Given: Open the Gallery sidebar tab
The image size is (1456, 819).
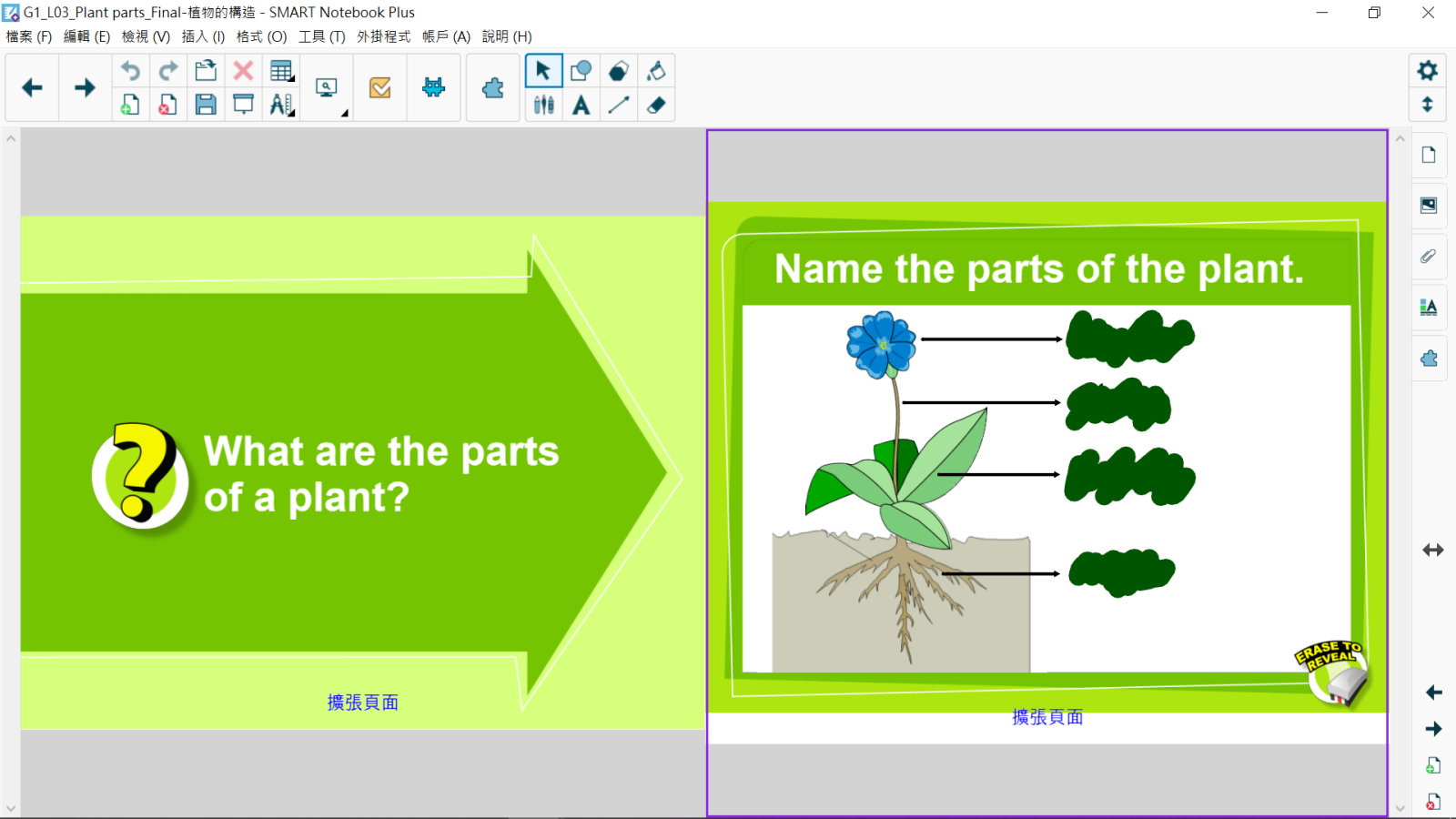Looking at the screenshot, I should coord(1429,206).
